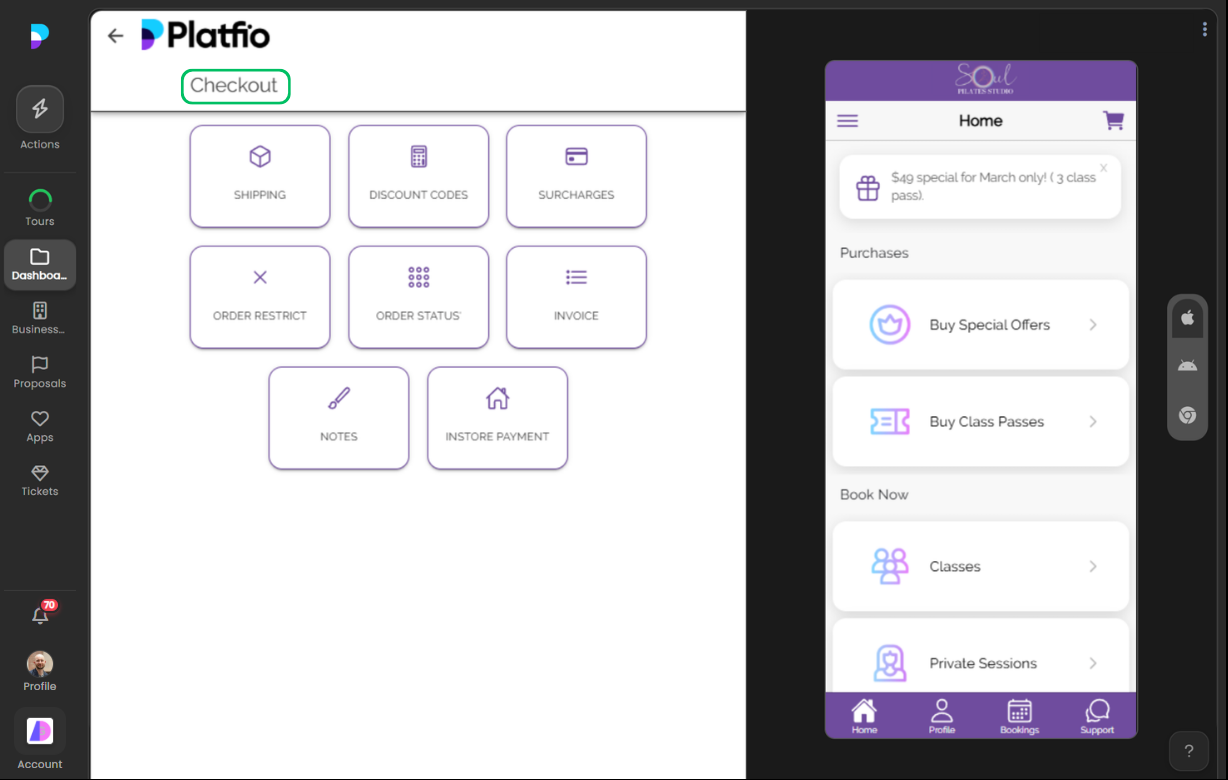The image size is (1228, 780).
Task: Open the Instore Payment tile
Action: 497,418
